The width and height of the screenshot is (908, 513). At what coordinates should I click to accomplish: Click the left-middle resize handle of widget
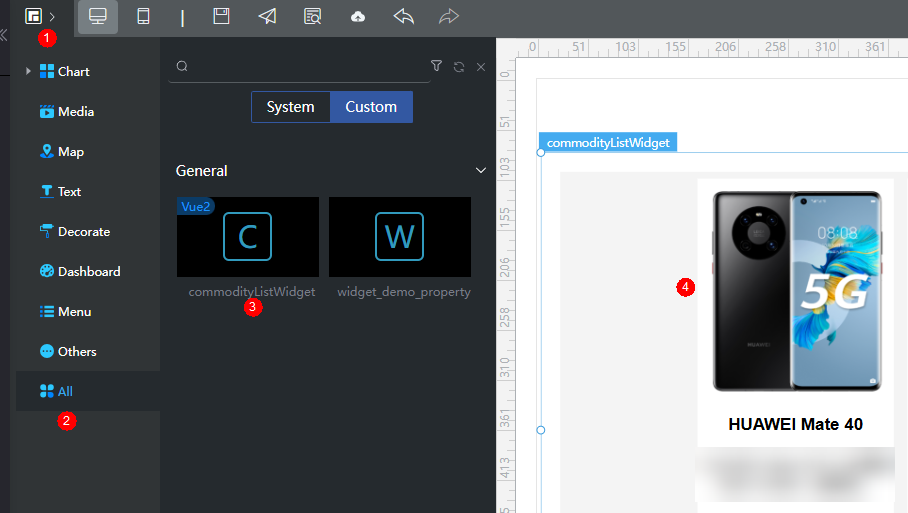(541, 430)
